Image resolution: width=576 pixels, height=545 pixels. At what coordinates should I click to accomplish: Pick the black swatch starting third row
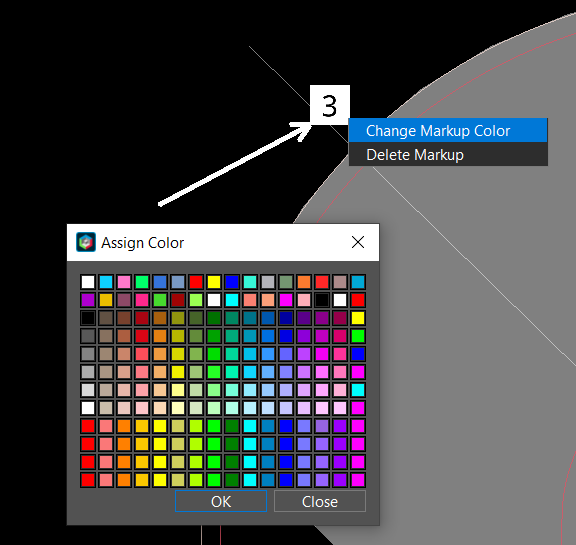(88, 318)
